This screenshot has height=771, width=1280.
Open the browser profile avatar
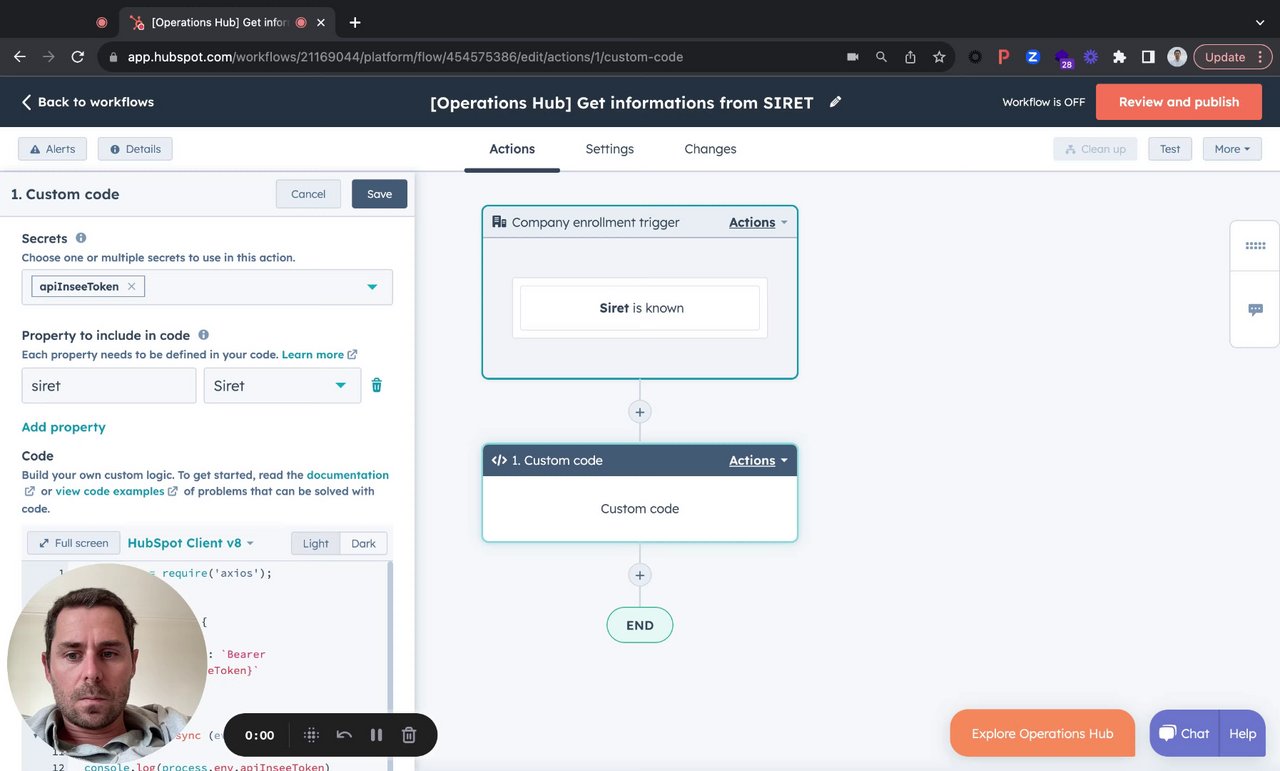coord(1177,57)
